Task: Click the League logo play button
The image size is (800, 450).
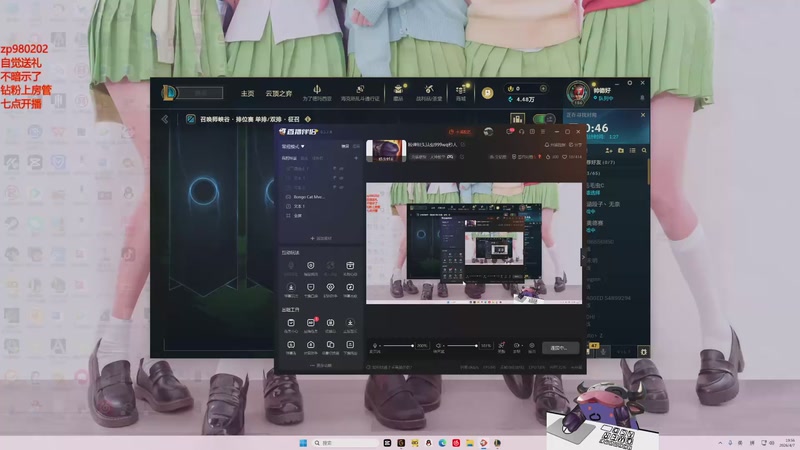Action: (169, 92)
